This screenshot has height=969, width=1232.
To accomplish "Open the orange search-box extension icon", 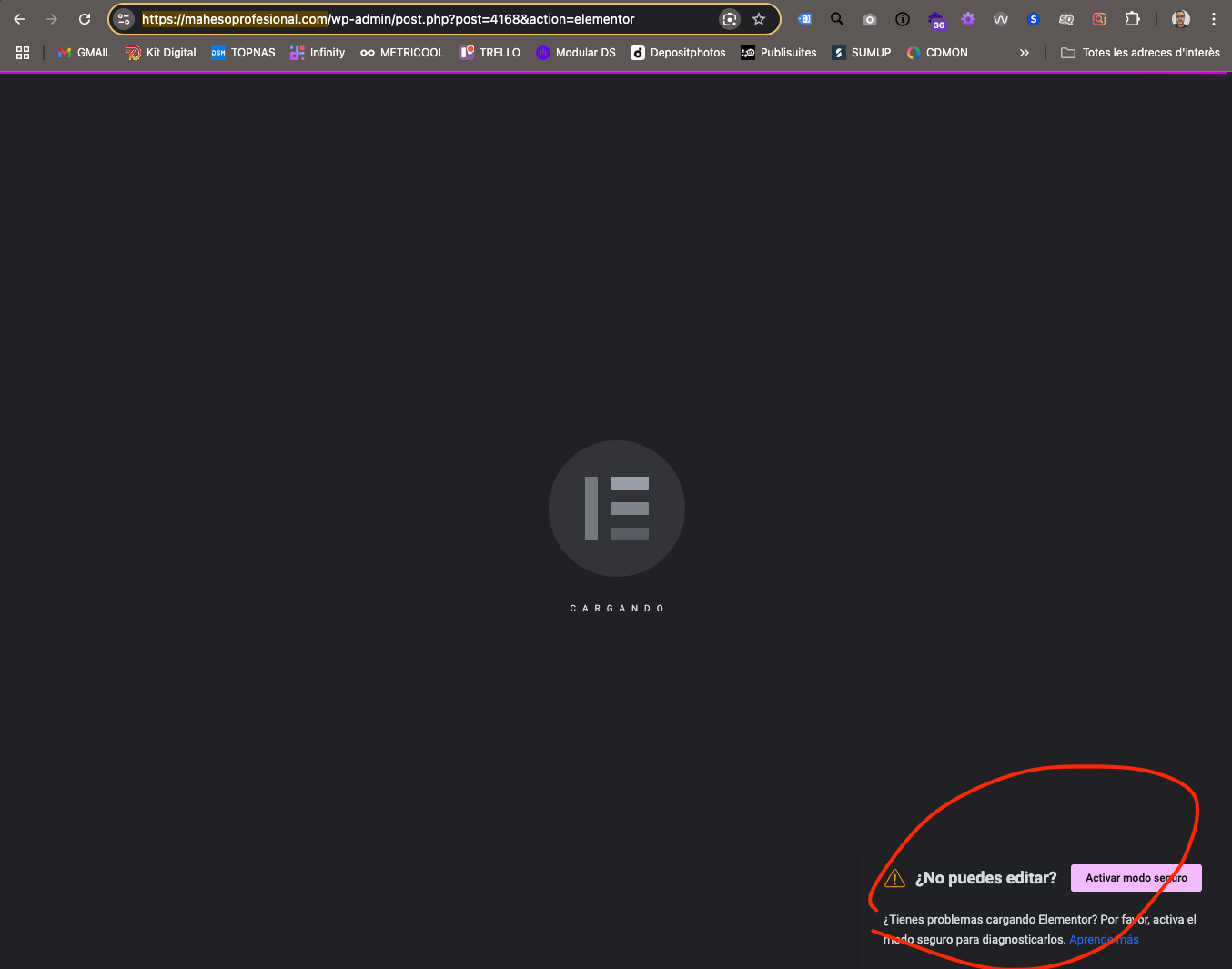I will 1099,19.
